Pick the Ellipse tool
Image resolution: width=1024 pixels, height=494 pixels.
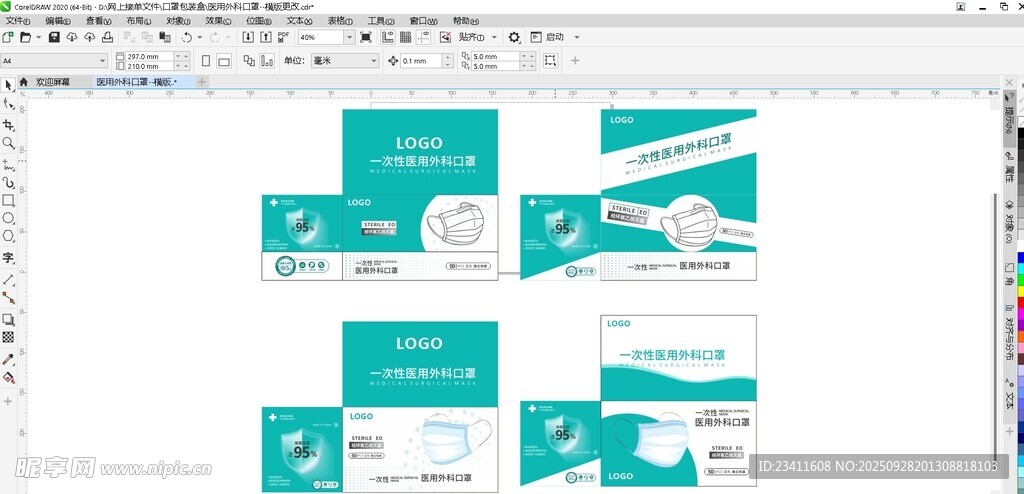coord(8,217)
